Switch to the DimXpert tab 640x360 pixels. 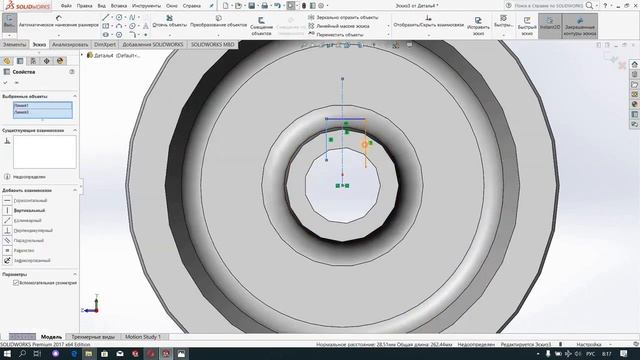click(x=104, y=44)
